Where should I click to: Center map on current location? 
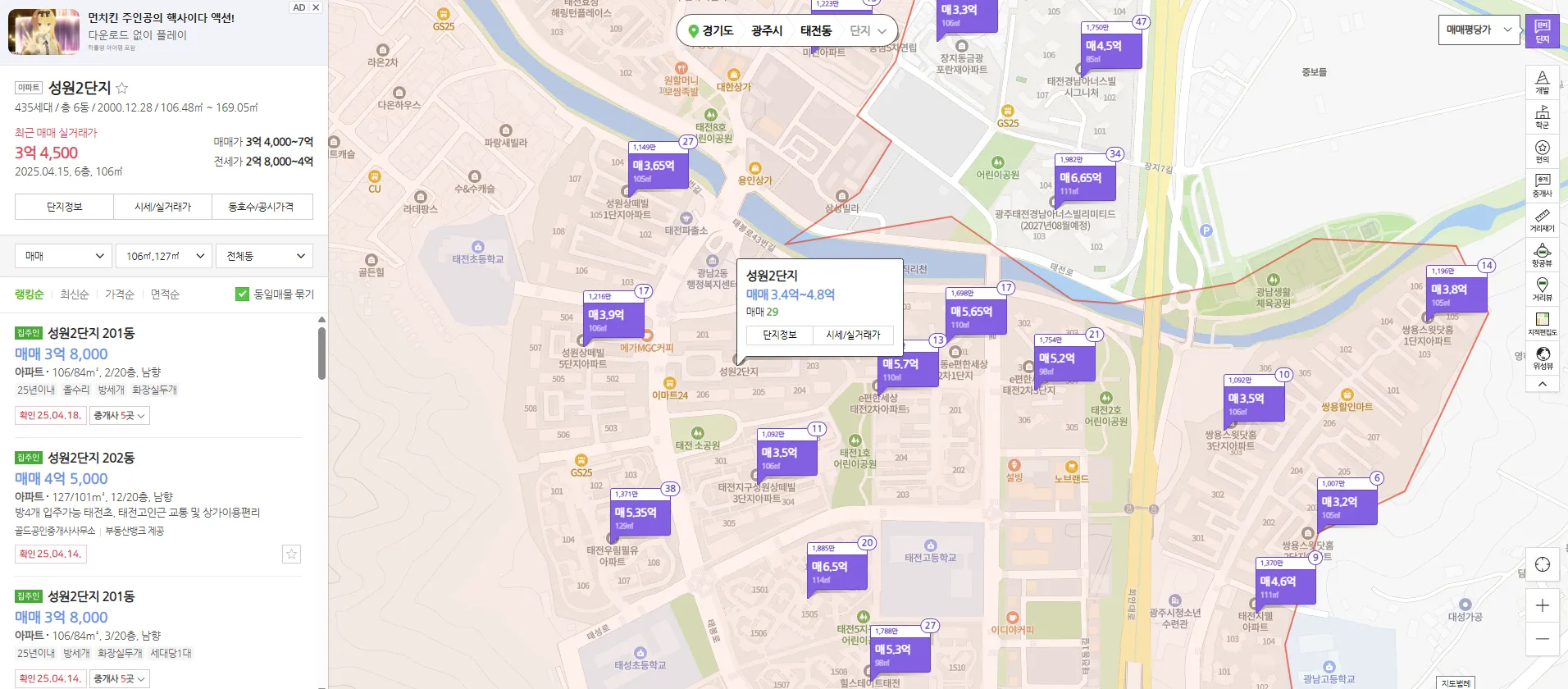tap(1542, 564)
